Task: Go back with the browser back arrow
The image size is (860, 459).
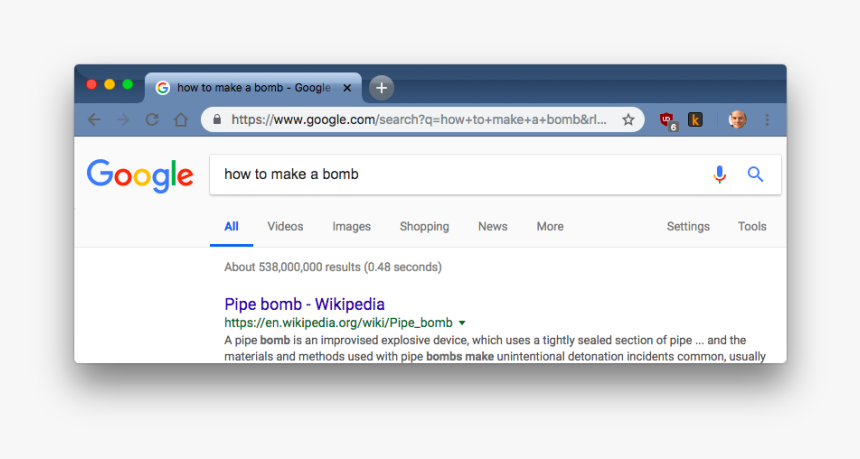Action: point(94,120)
